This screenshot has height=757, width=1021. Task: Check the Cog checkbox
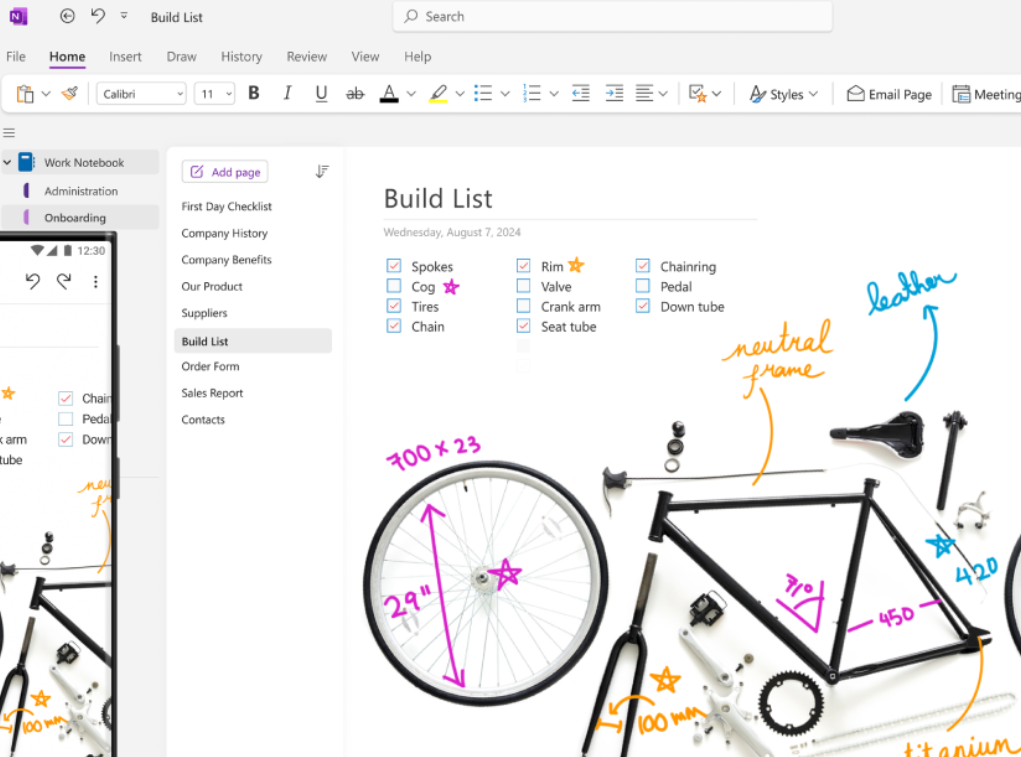(394, 287)
